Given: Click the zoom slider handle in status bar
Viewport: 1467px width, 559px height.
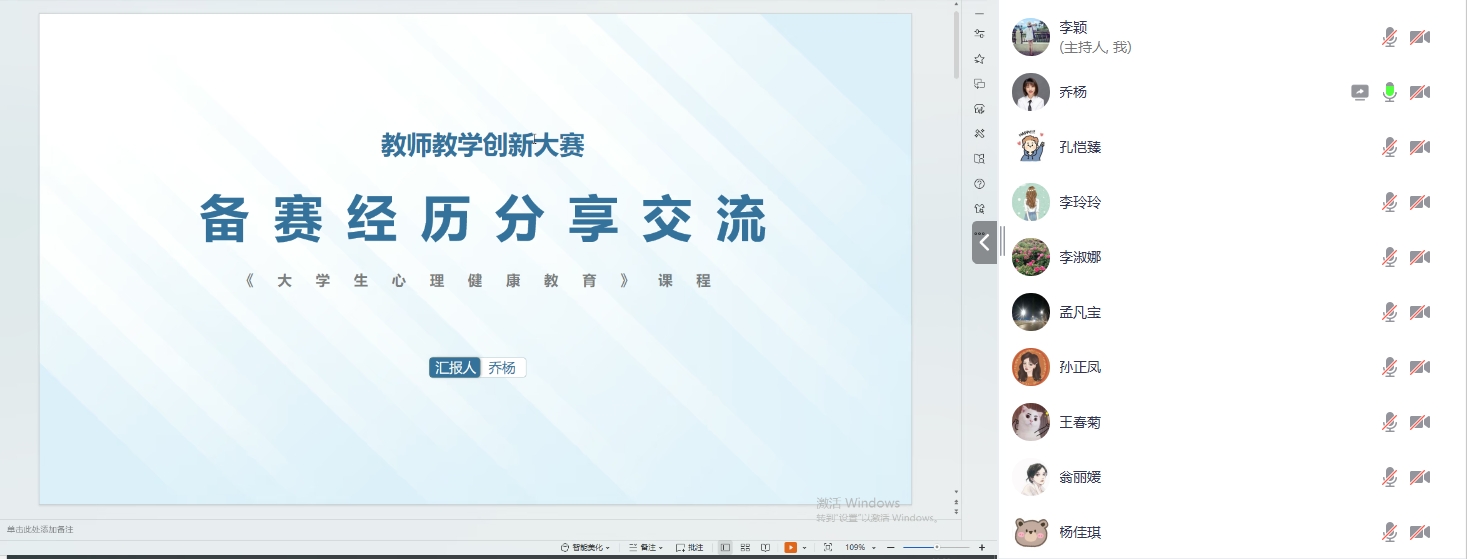Looking at the screenshot, I should (937, 548).
